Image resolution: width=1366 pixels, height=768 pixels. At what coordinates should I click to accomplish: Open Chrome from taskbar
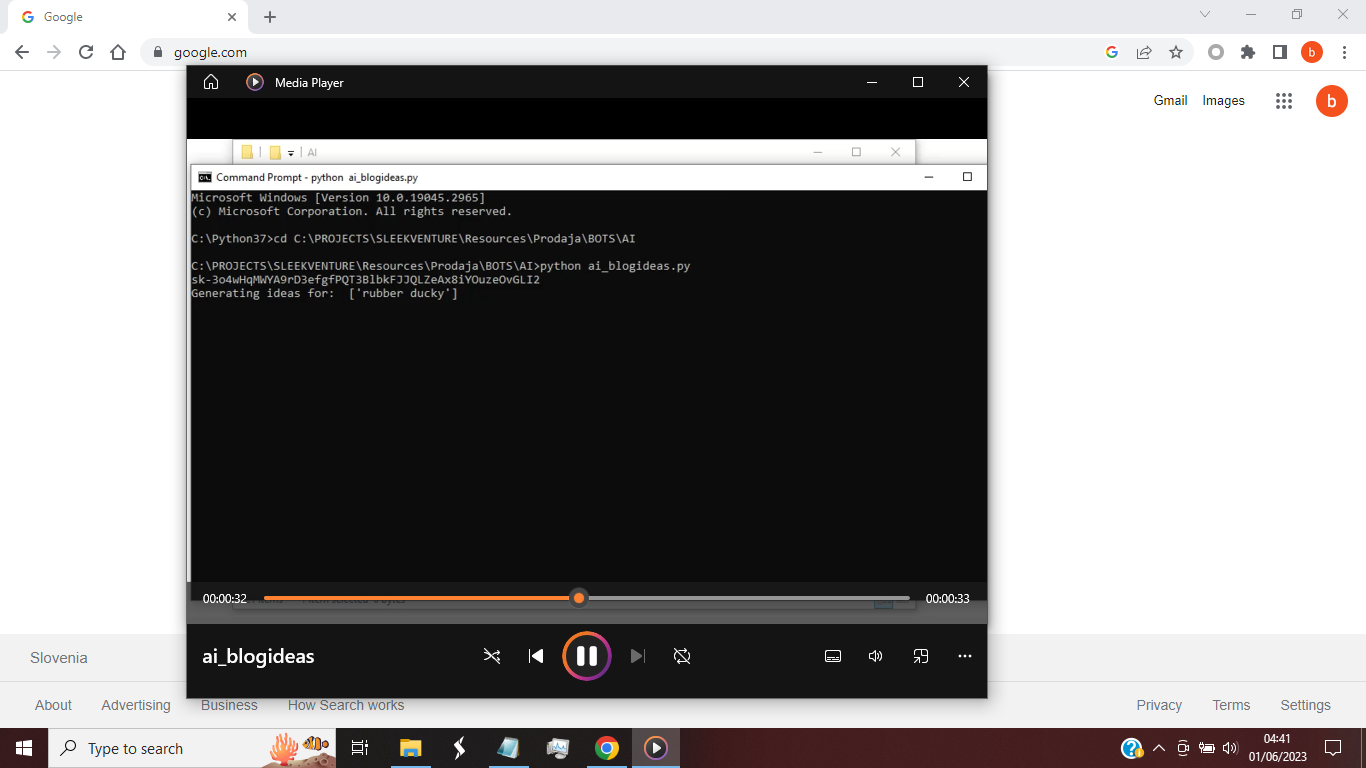pyautogui.click(x=606, y=748)
